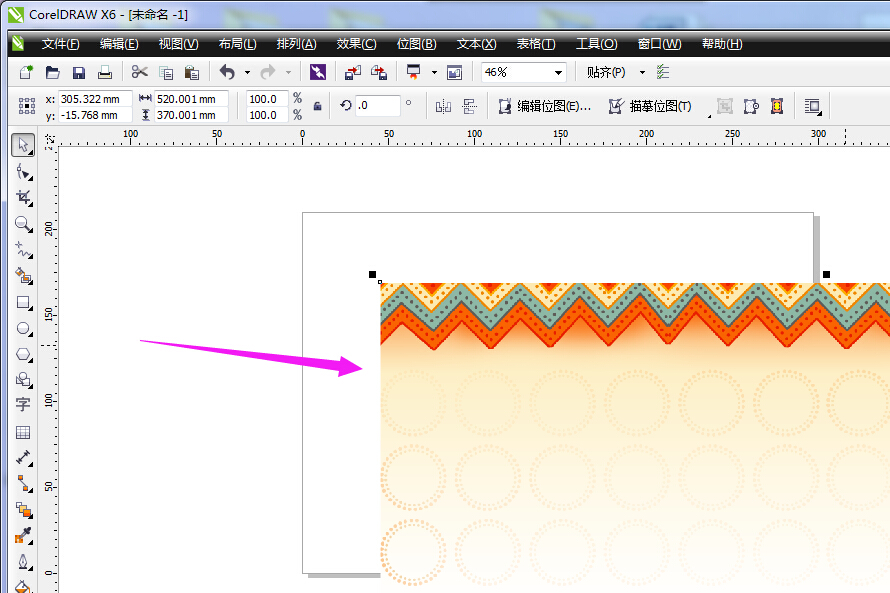Open the Bitmap Color Mask icon
Viewport: 890px width, 593px height.
pos(777,106)
